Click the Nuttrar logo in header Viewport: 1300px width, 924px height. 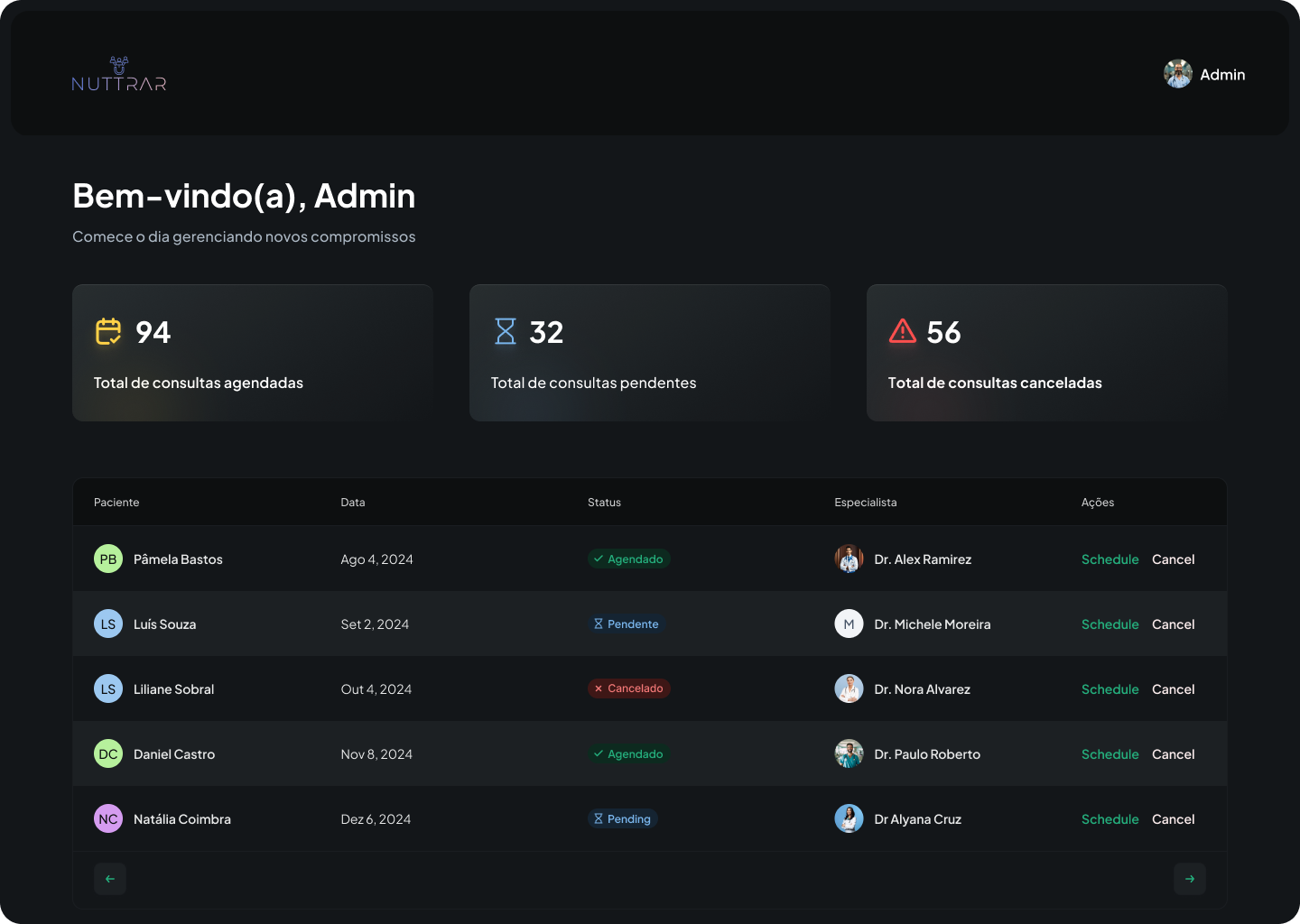tap(119, 75)
